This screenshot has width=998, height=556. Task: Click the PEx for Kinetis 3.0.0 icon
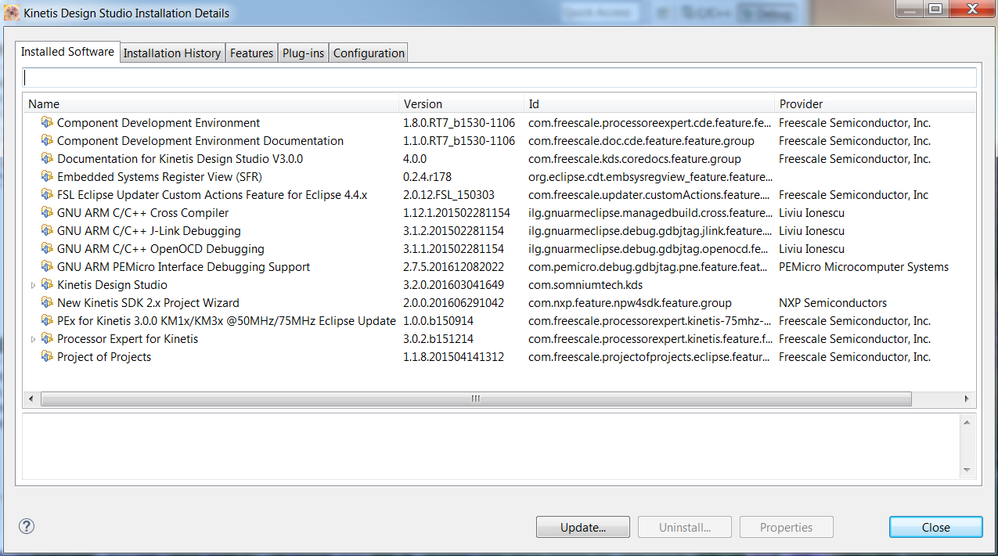[46, 320]
